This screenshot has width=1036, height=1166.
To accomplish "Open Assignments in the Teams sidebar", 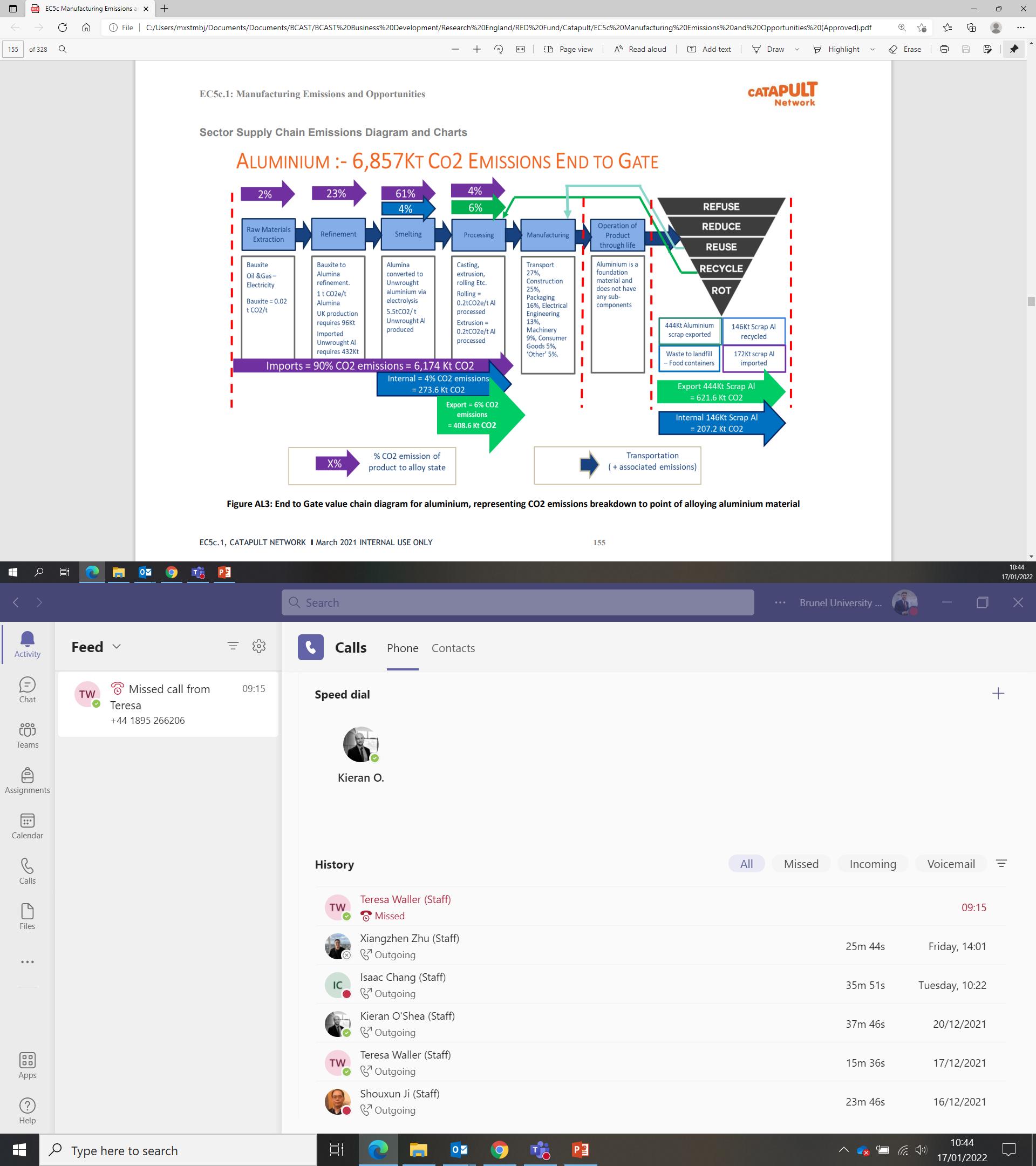I will (x=28, y=781).
